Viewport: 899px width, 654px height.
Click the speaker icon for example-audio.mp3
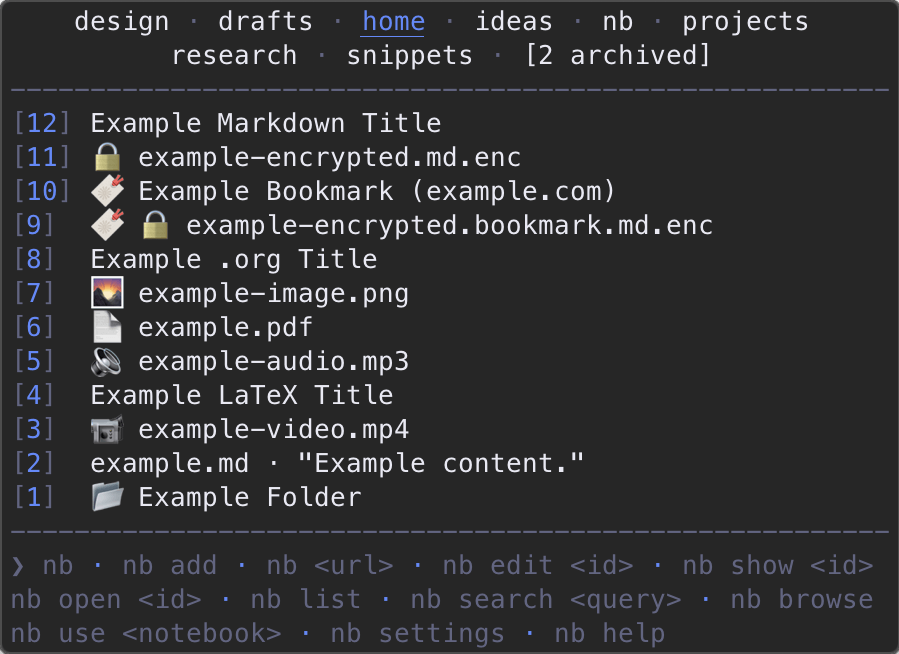click(x=107, y=362)
